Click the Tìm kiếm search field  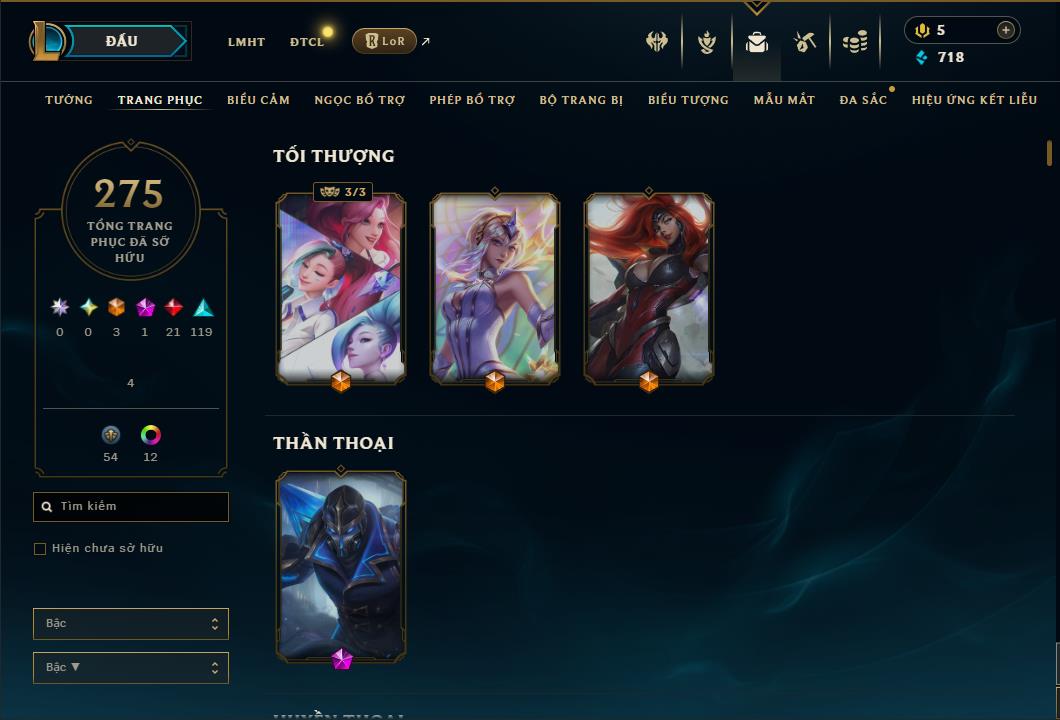tap(130, 506)
